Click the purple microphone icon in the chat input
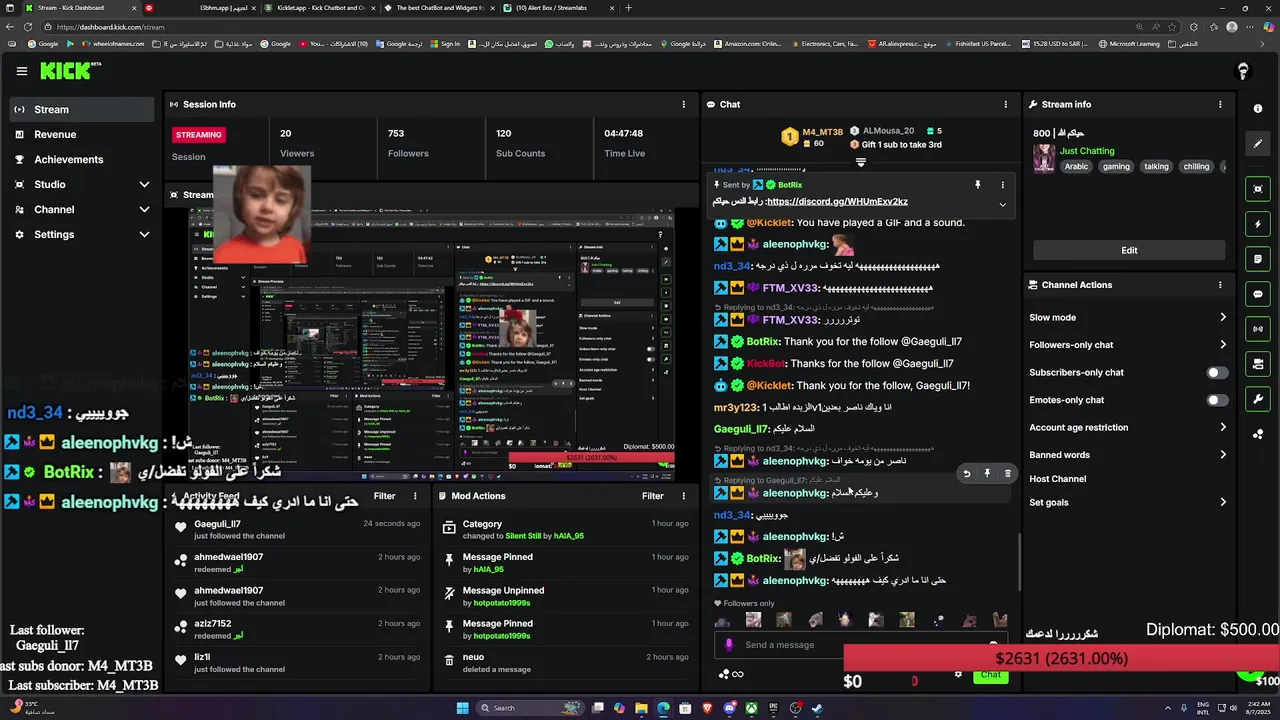Viewport: 1280px width, 720px height. (728, 645)
